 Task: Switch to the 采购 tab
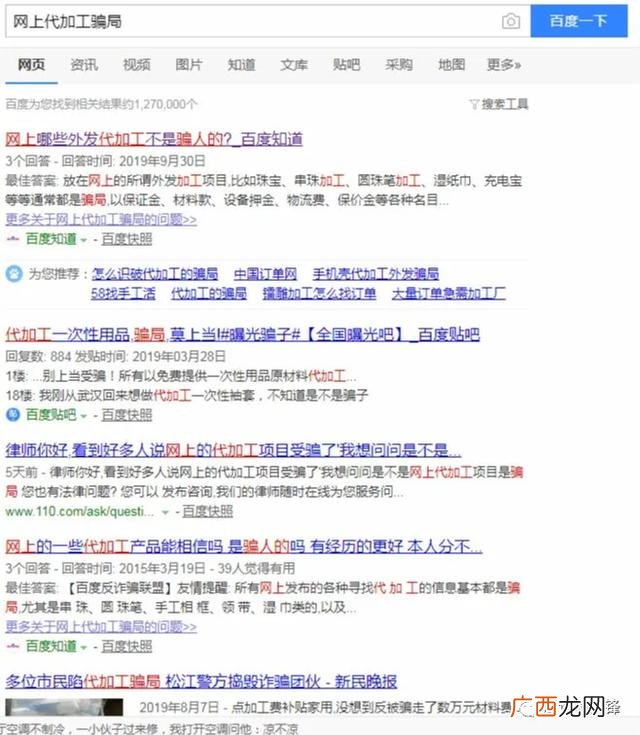pyautogui.click(x=399, y=65)
